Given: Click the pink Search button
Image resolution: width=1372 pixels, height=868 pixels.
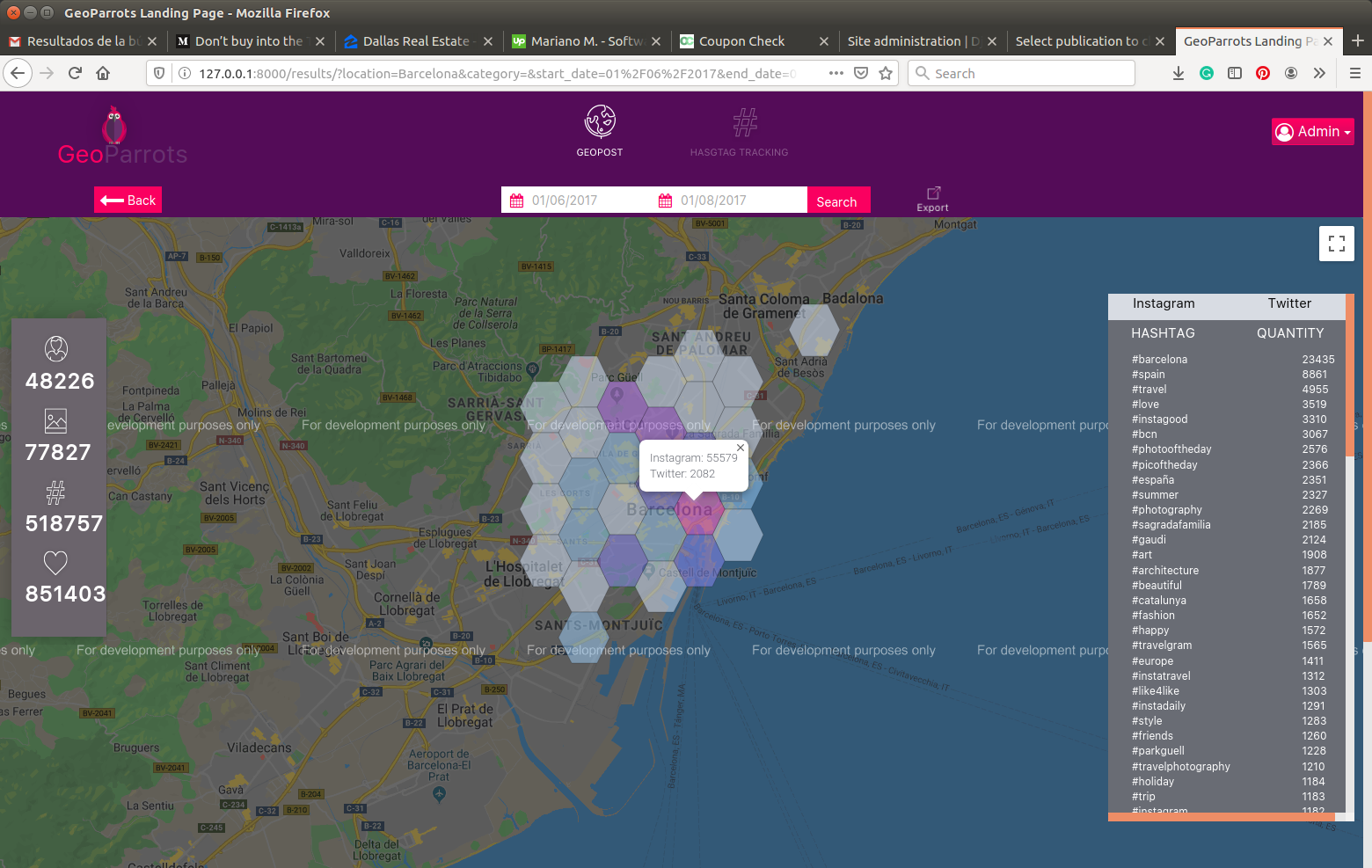Looking at the screenshot, I should (836, 201).
